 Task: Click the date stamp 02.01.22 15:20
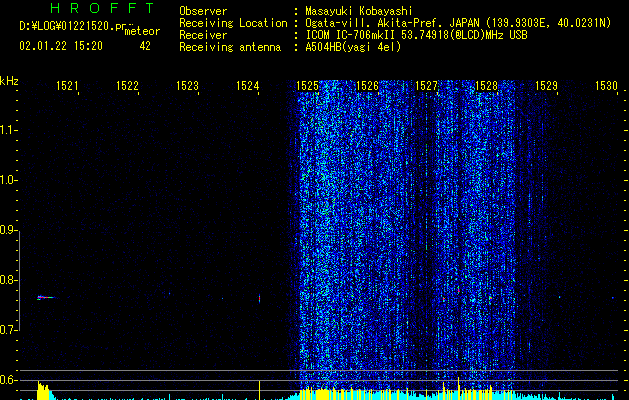(x=61, y=46)
